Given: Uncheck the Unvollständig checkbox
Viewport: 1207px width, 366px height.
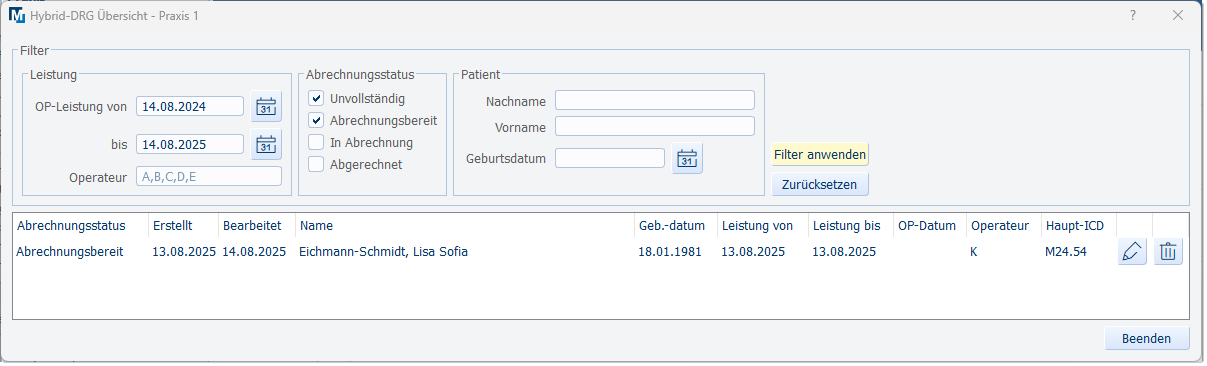Looking at the screenshot, I should point(316,98).
